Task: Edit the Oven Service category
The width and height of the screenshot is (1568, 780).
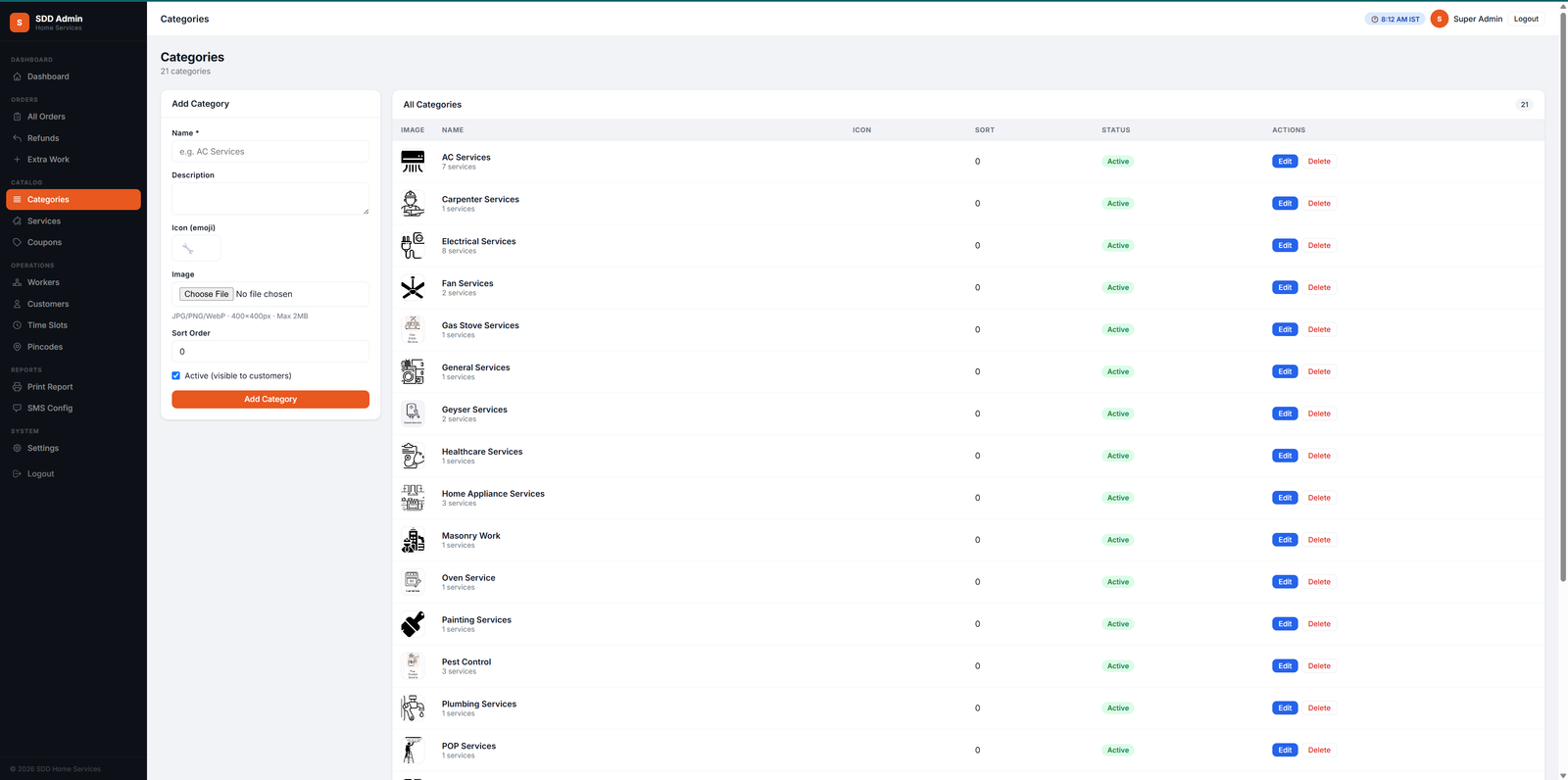Action: coord(1285,582)
